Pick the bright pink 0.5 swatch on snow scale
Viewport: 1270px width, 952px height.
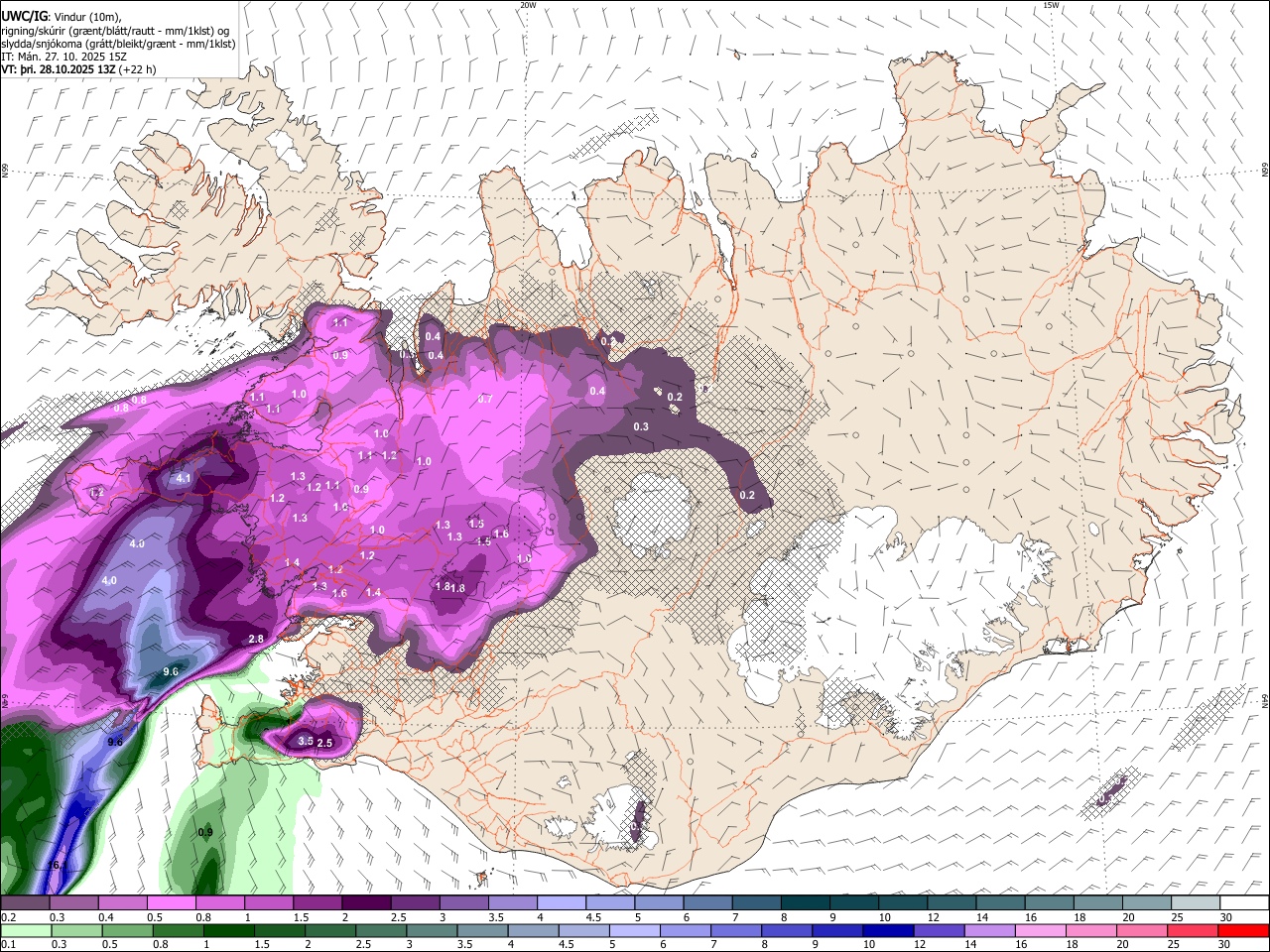[x=172, y=902]
